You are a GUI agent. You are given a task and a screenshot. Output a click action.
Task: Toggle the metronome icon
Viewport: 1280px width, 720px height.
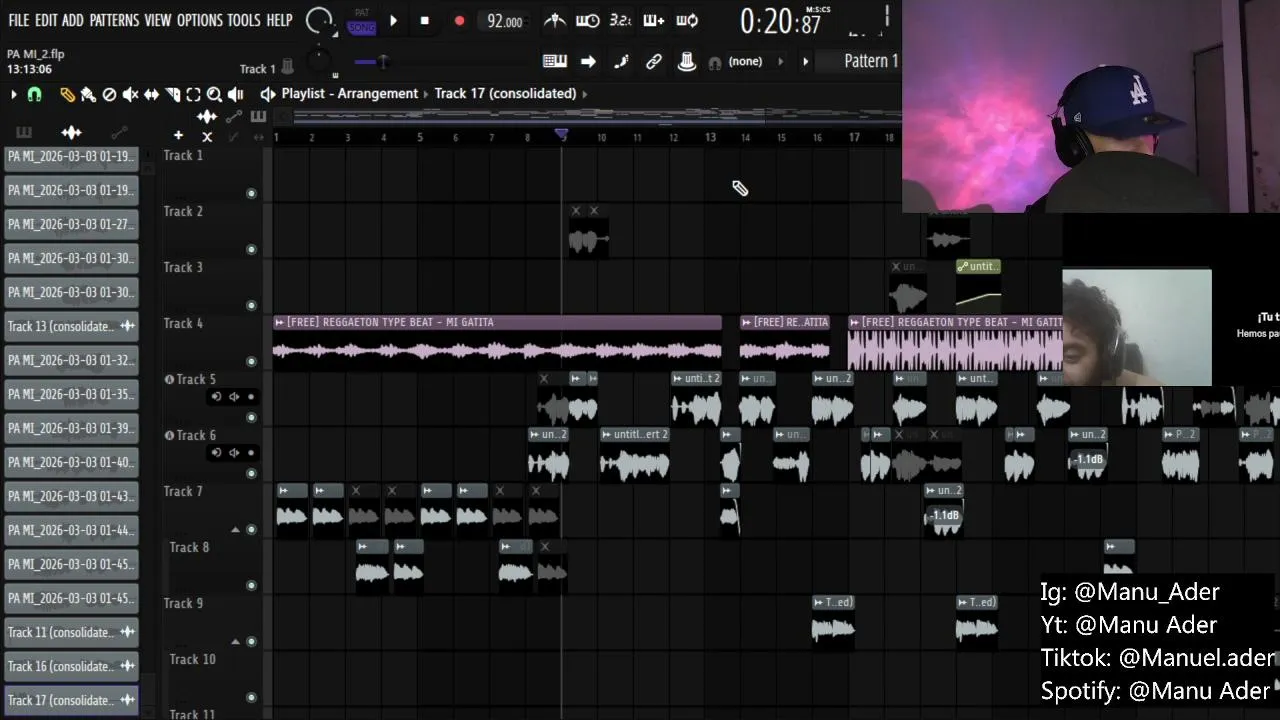[x=554, y=20]
